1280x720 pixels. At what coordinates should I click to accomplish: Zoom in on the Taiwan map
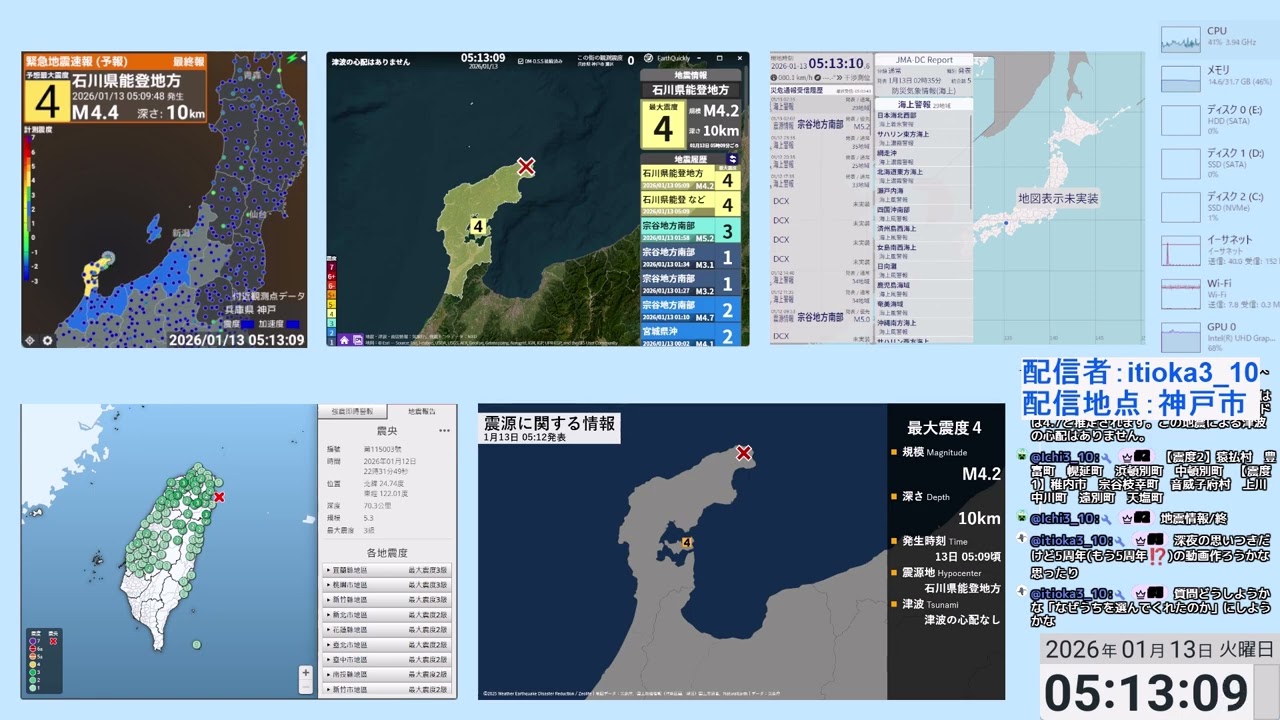[305, 673]
